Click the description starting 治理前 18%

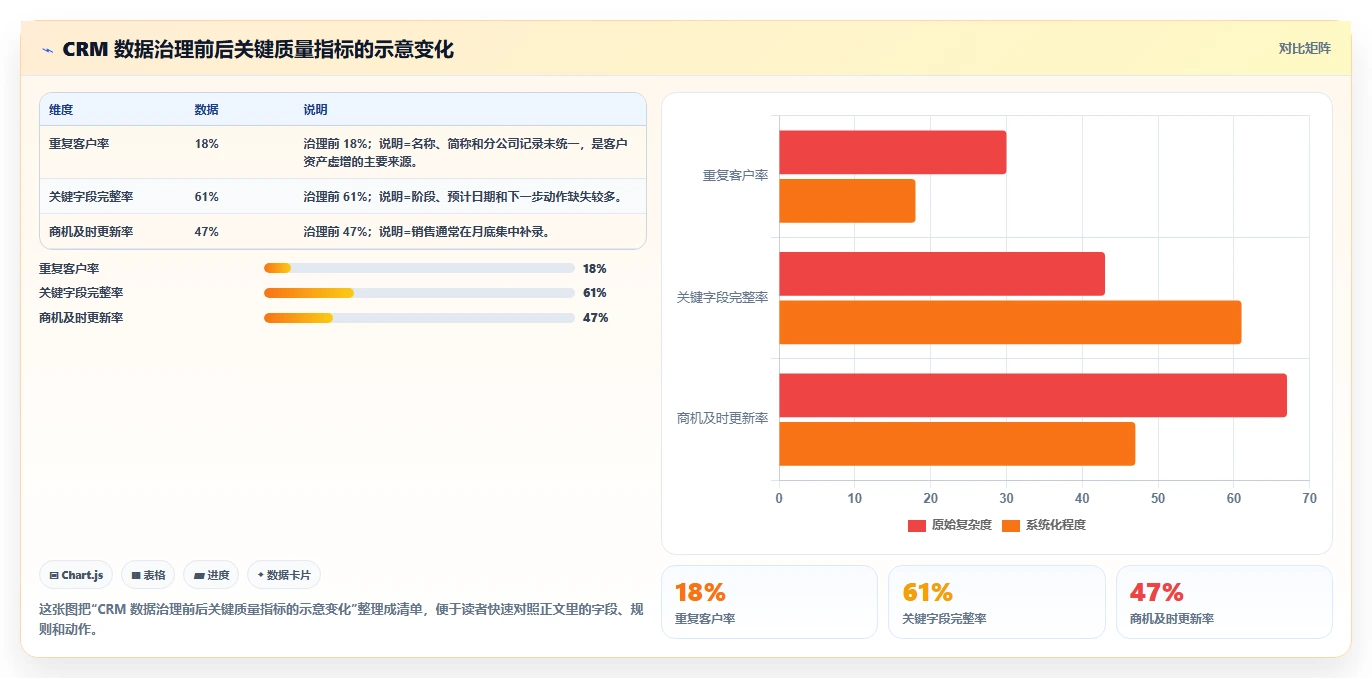point(465,153)
